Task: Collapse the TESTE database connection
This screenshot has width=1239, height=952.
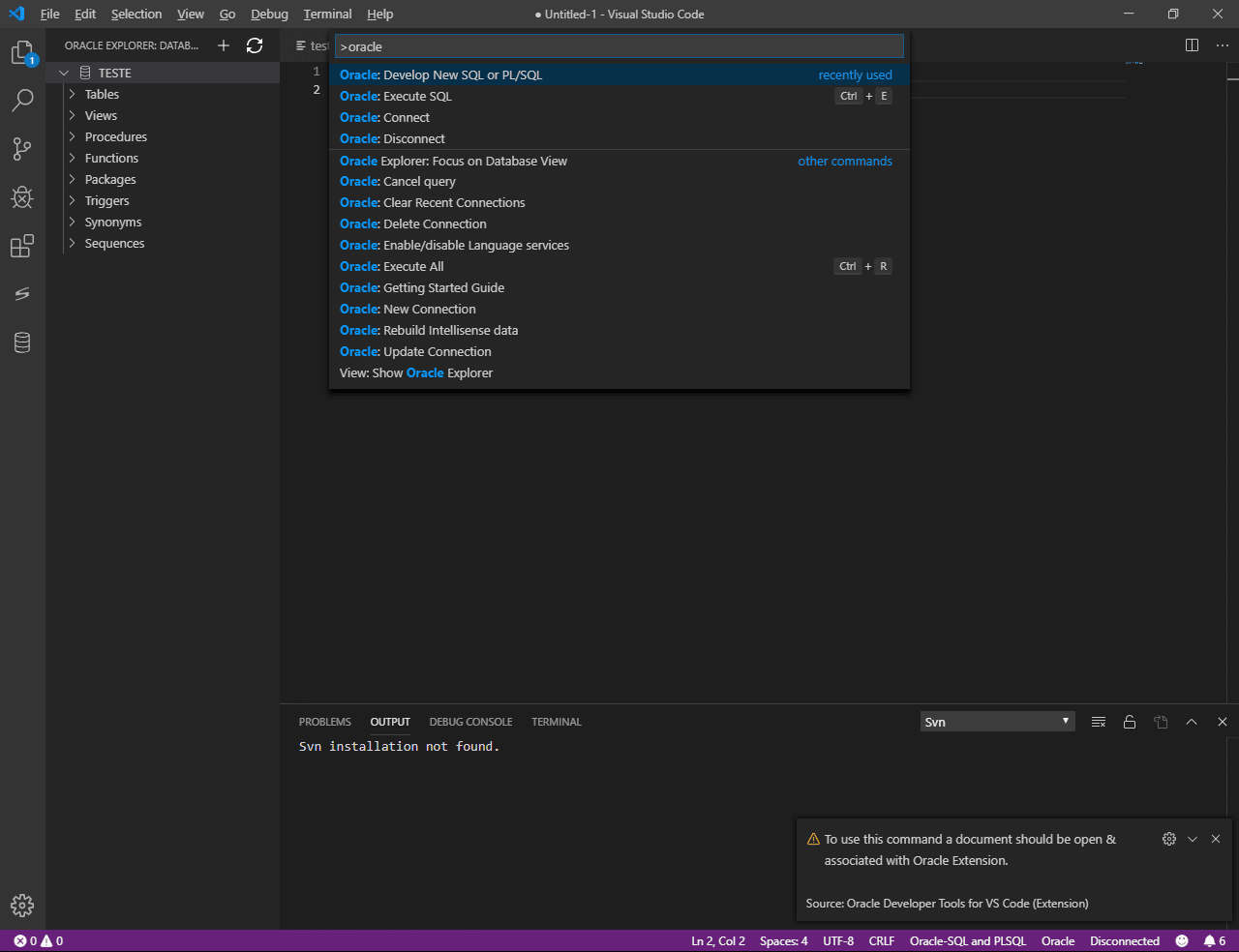Action: [64, 72]
